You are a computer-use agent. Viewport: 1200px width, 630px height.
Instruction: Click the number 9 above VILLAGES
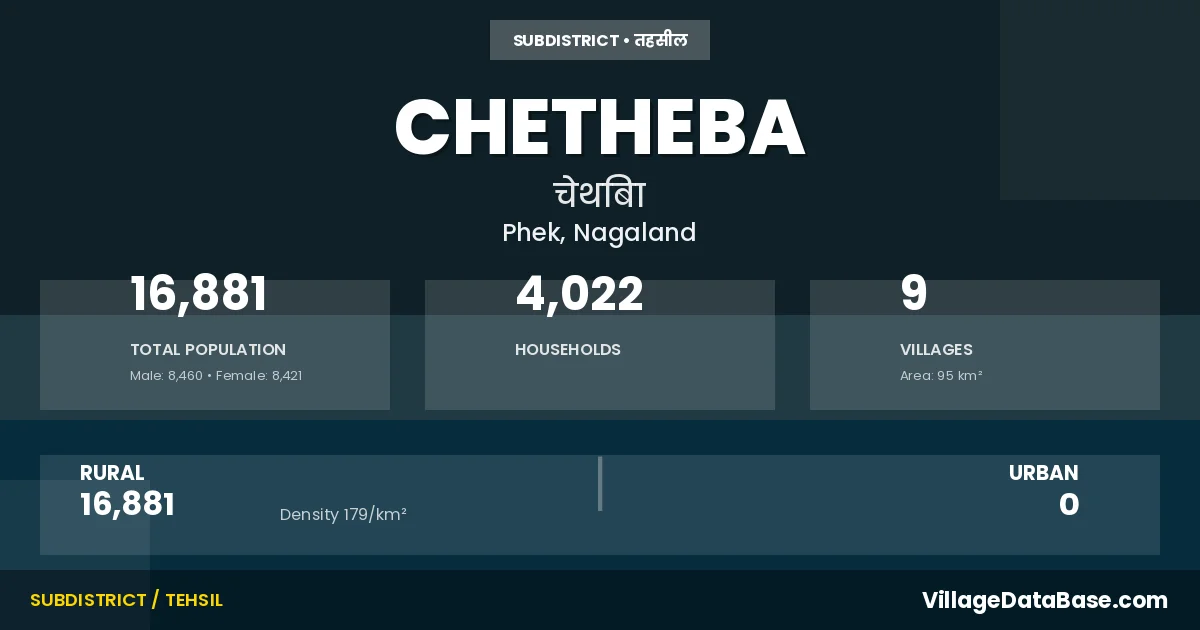pyautogui.click(x=914, y=294)
